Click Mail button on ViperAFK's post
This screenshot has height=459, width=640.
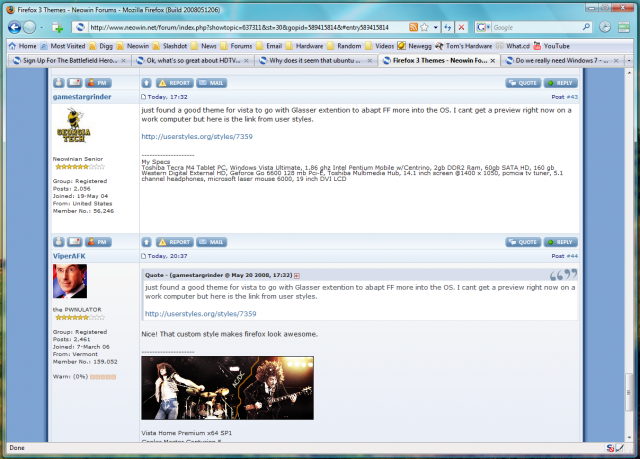tap(211, 242)
